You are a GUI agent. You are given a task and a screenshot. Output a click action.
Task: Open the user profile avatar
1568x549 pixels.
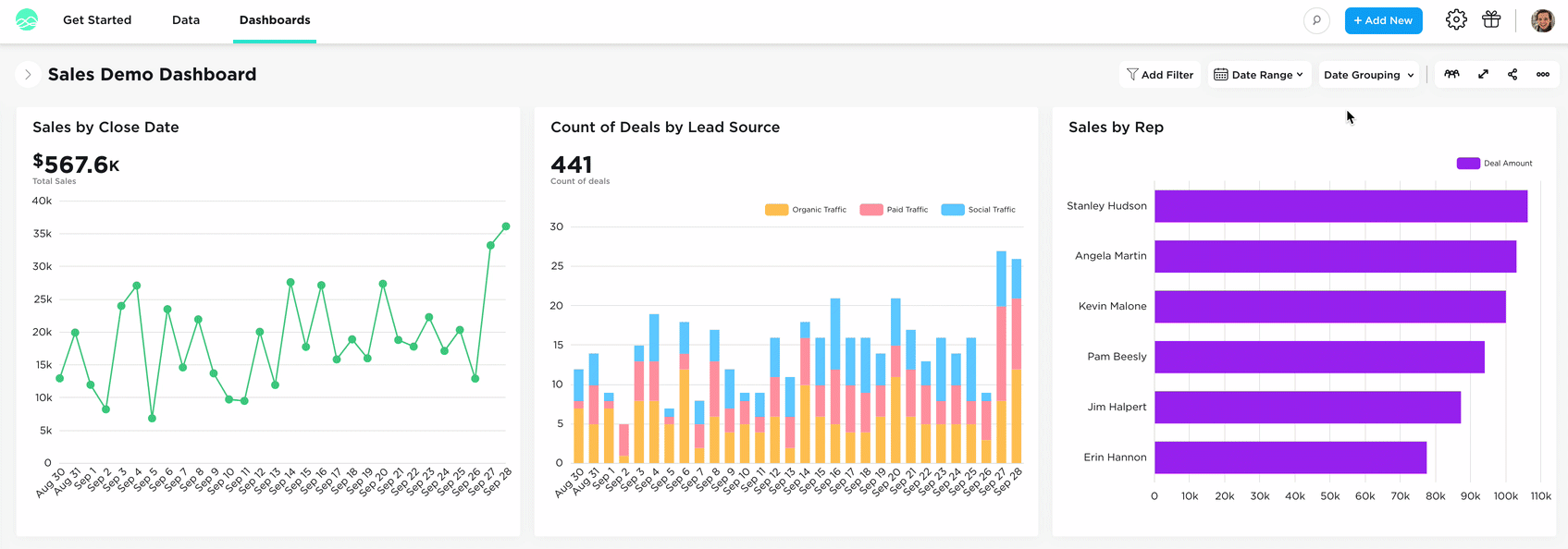click(1543, 20)
